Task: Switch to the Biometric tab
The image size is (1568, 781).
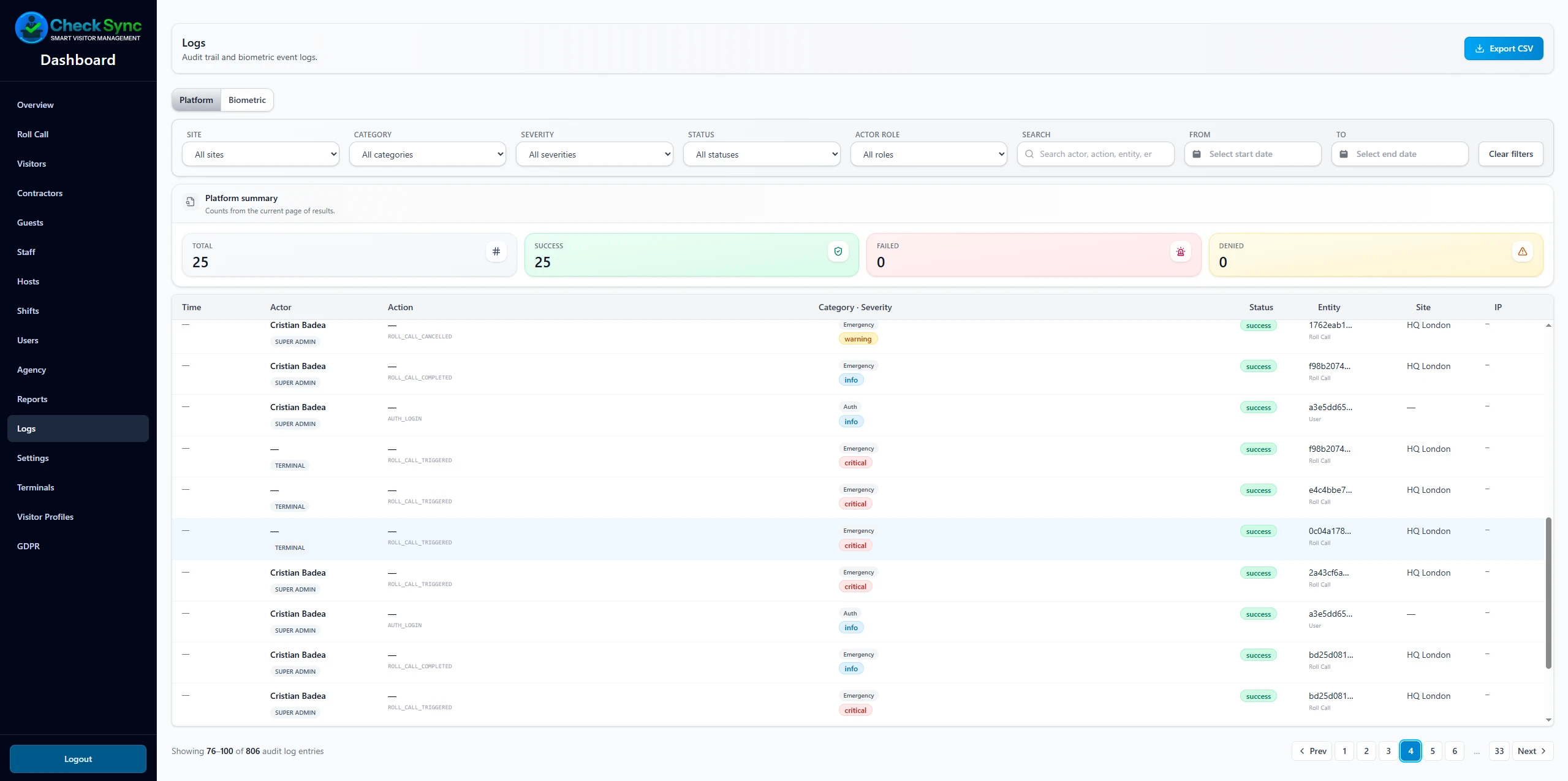Action: coord(247,100)
